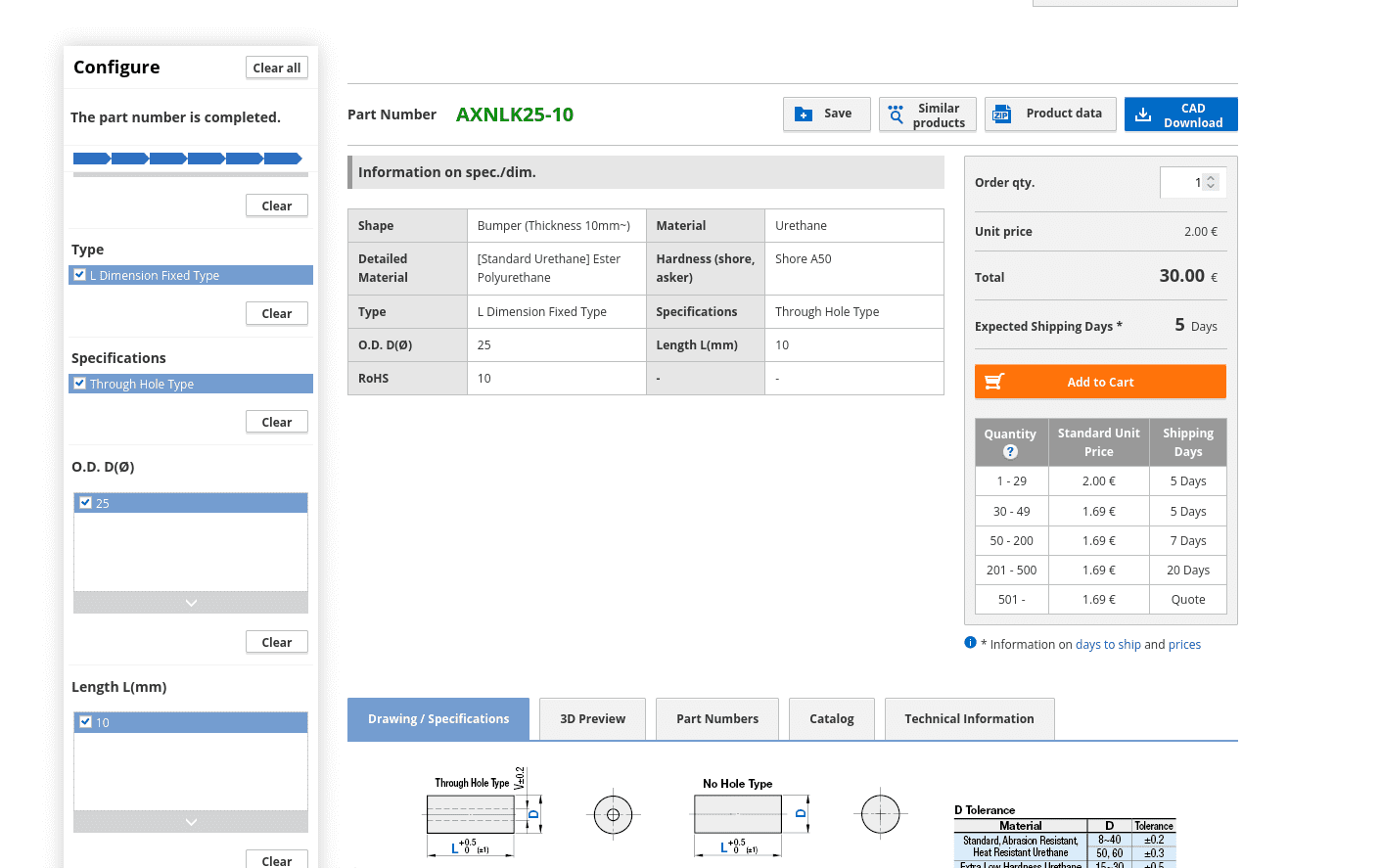Open the days to ship link

click(x=1108, y=645)
